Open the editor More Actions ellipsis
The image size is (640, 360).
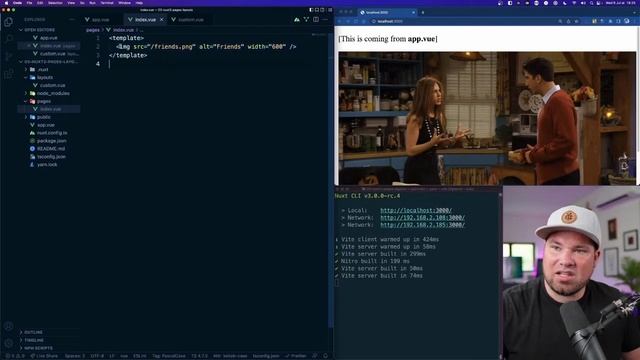tap(325, 20)
